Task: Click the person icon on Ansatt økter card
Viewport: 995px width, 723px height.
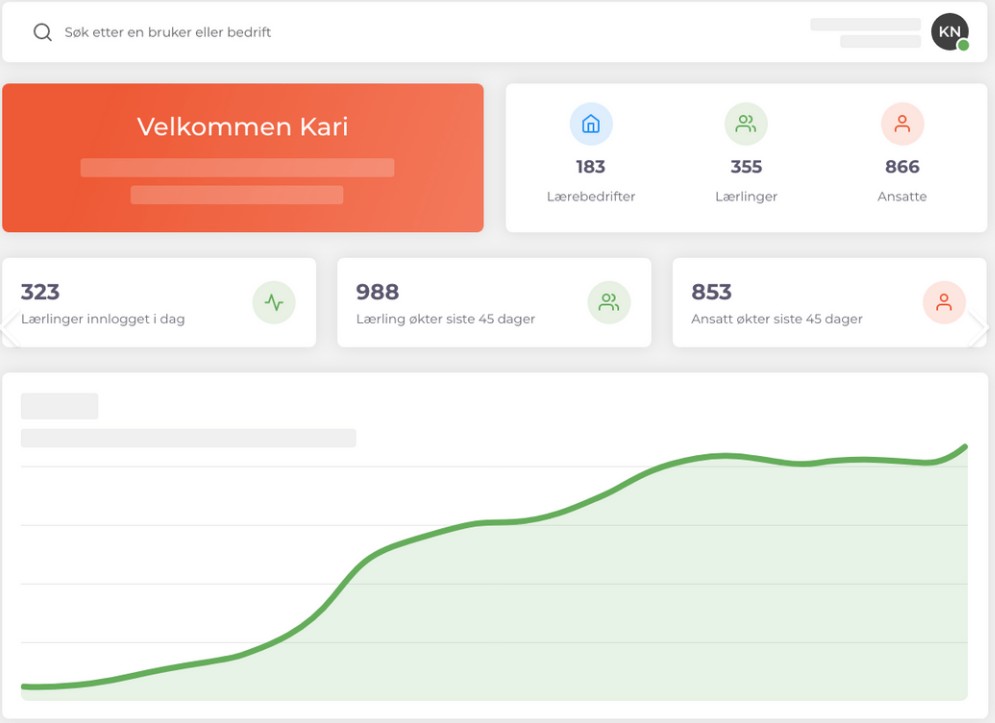Action: point(944,303)
